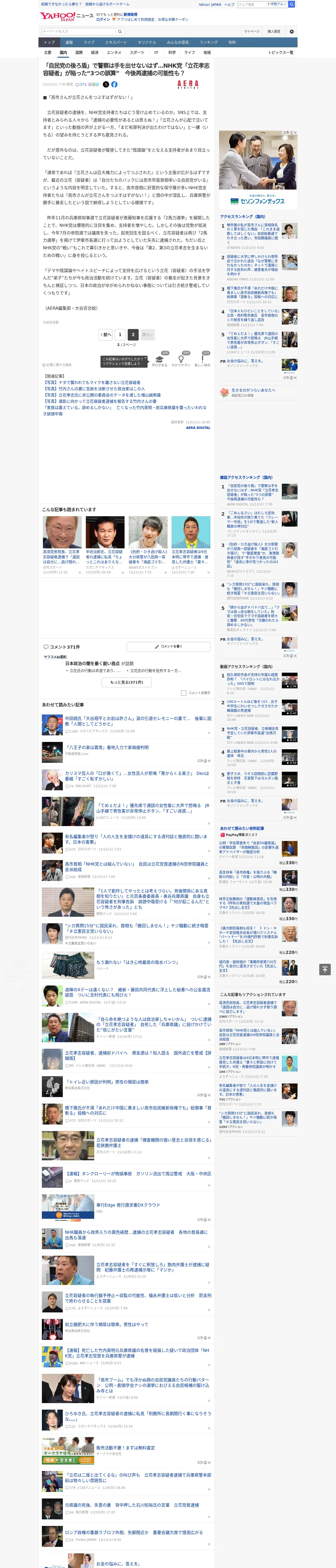
Task: Open the センゾンファンデックス advertisement image
Action: pyautogui.click(x=258, y=170)
